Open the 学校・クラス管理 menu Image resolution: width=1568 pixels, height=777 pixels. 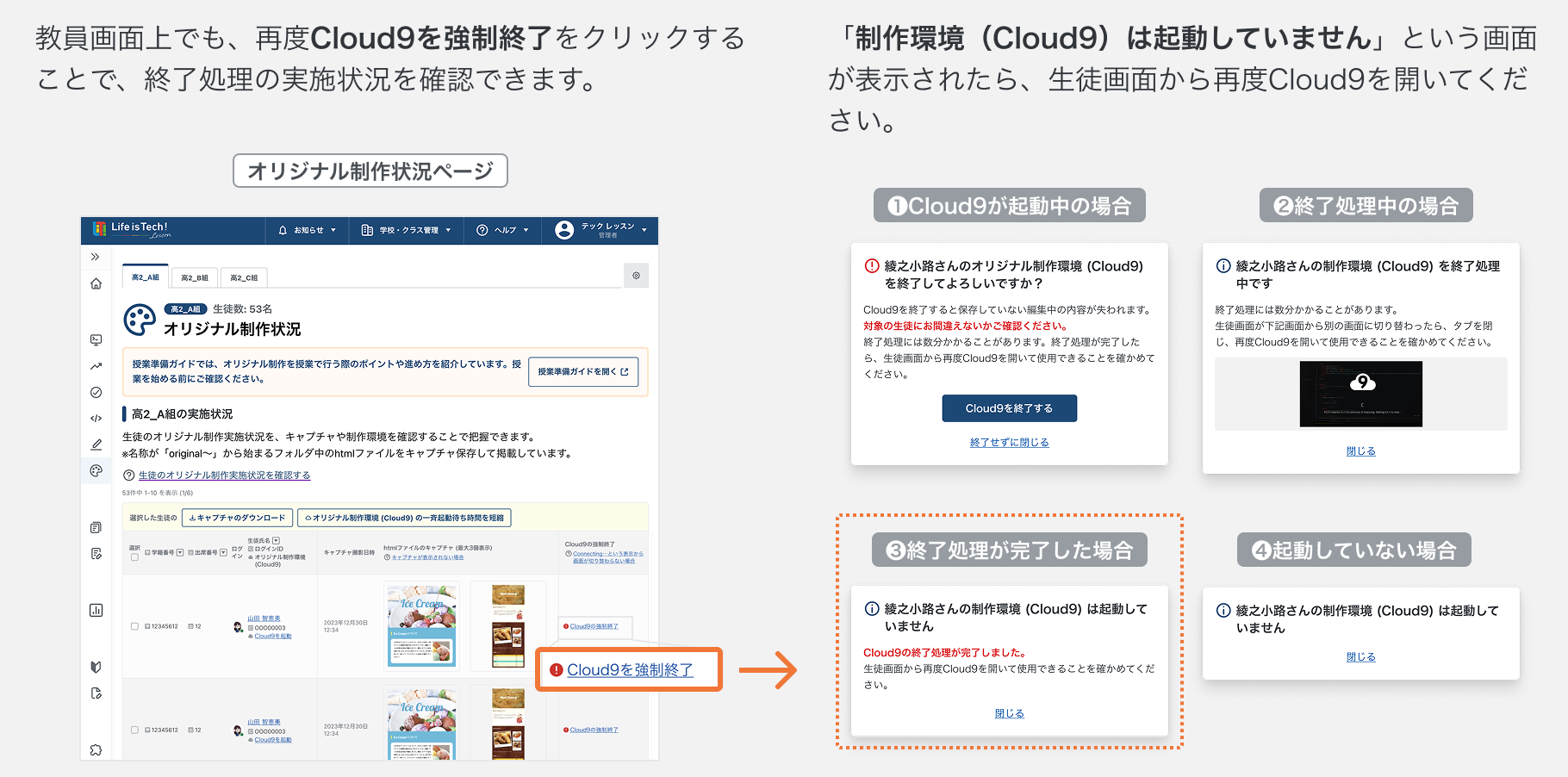click(x=406, y=230)
